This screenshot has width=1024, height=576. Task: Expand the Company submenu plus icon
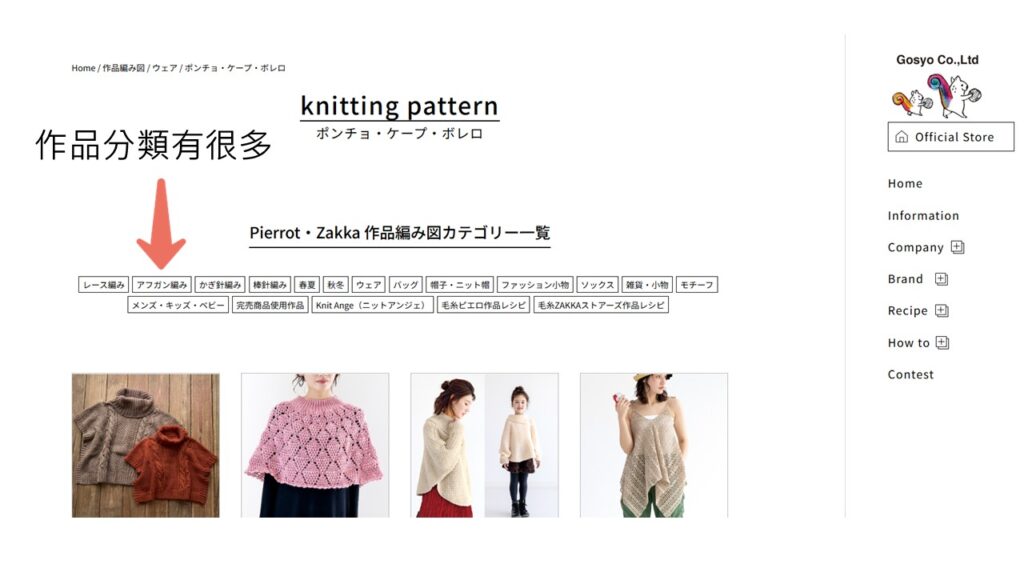pyautogui.click(x=957, y=247)
